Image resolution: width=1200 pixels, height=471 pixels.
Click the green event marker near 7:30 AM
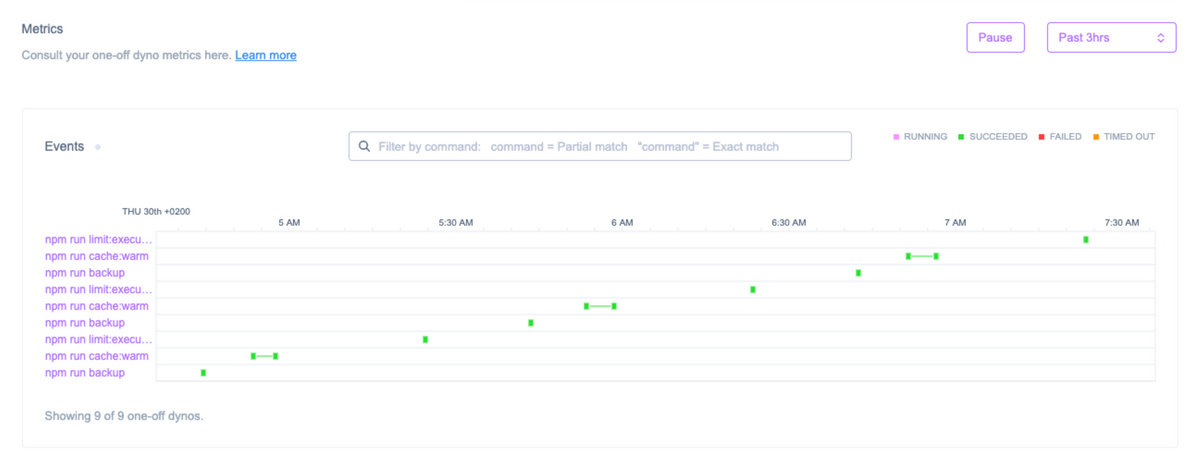point(1085,240)
